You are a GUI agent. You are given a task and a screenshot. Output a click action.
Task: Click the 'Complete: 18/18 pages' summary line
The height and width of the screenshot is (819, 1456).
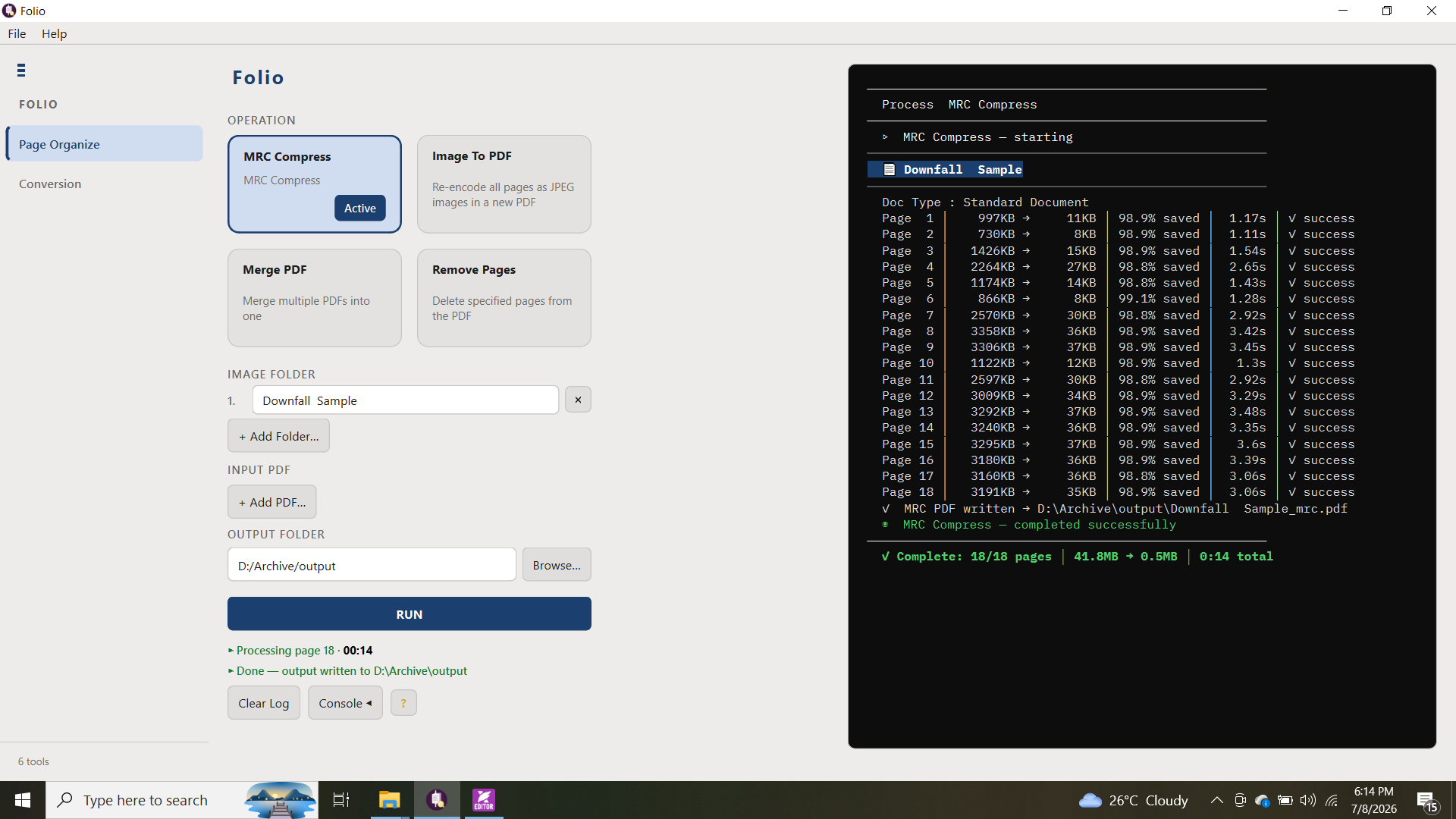tap(1077, 556)
